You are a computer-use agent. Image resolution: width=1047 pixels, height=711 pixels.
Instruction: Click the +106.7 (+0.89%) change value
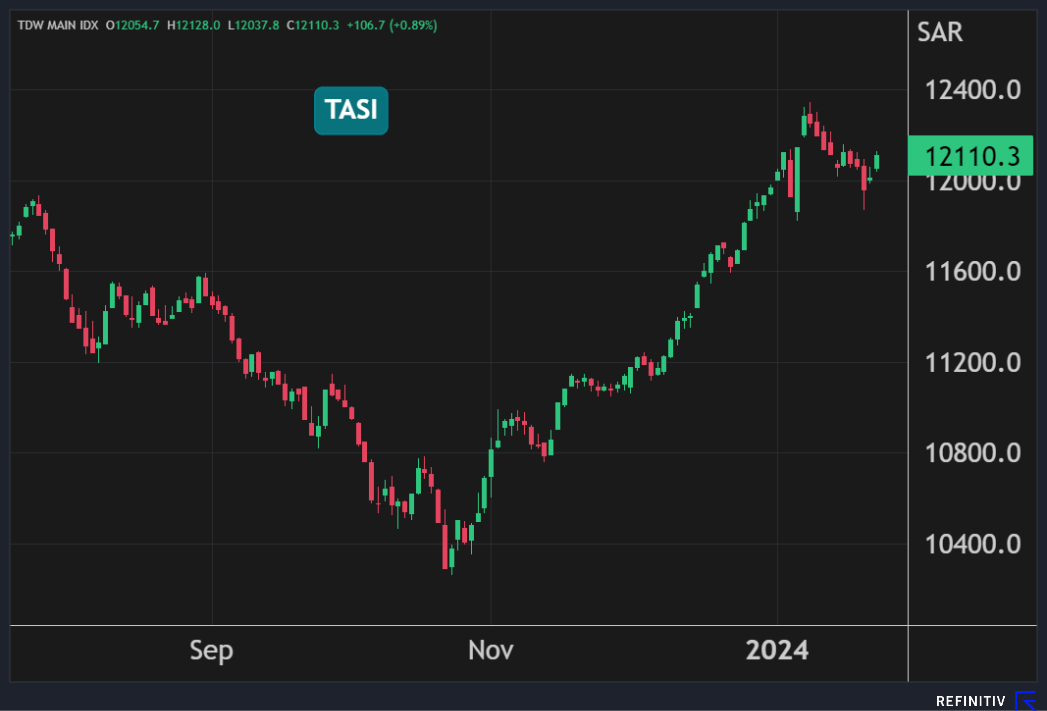coord(392,25)
